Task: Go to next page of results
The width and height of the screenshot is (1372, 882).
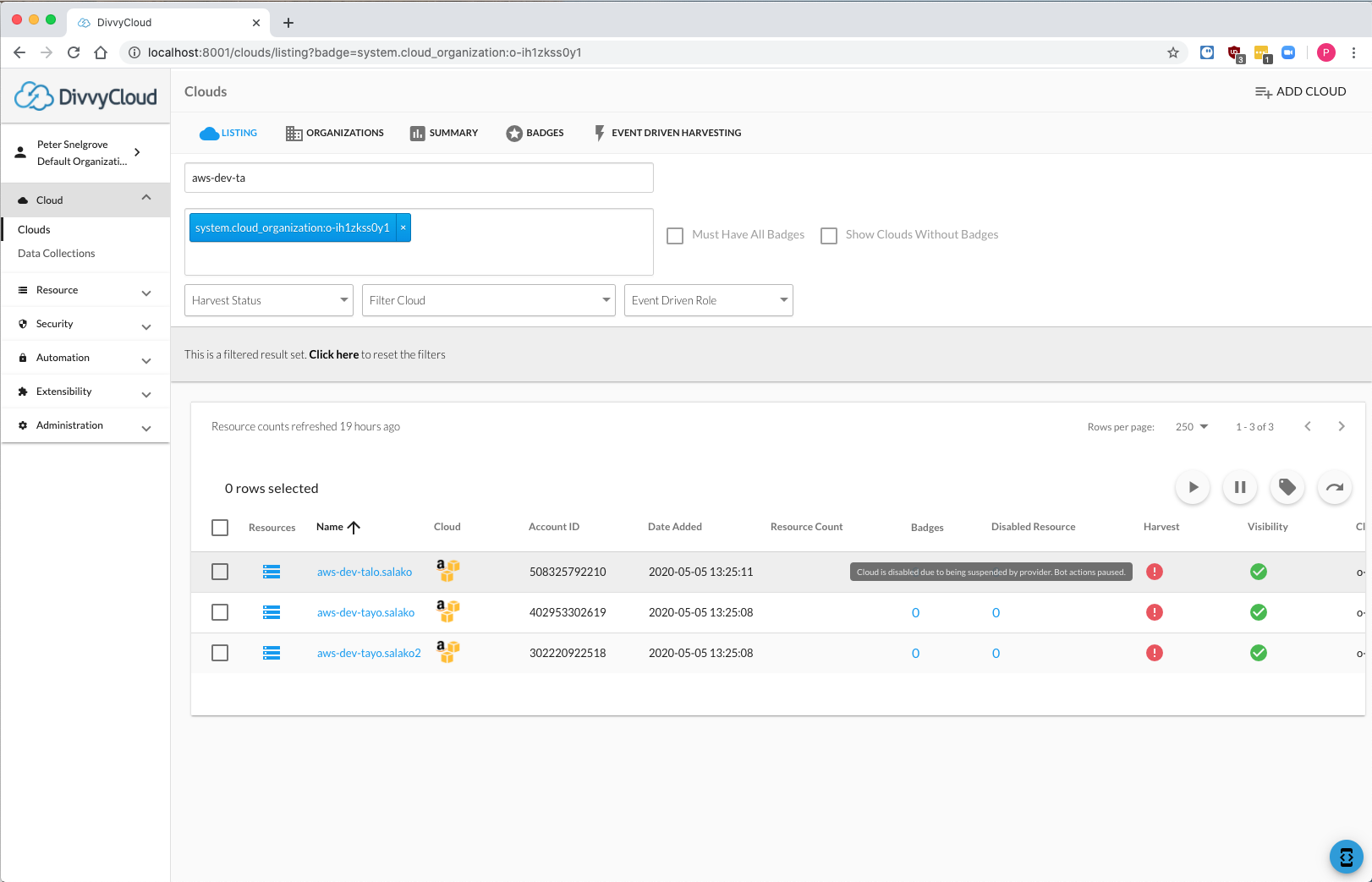Action: coord(1342,426)
